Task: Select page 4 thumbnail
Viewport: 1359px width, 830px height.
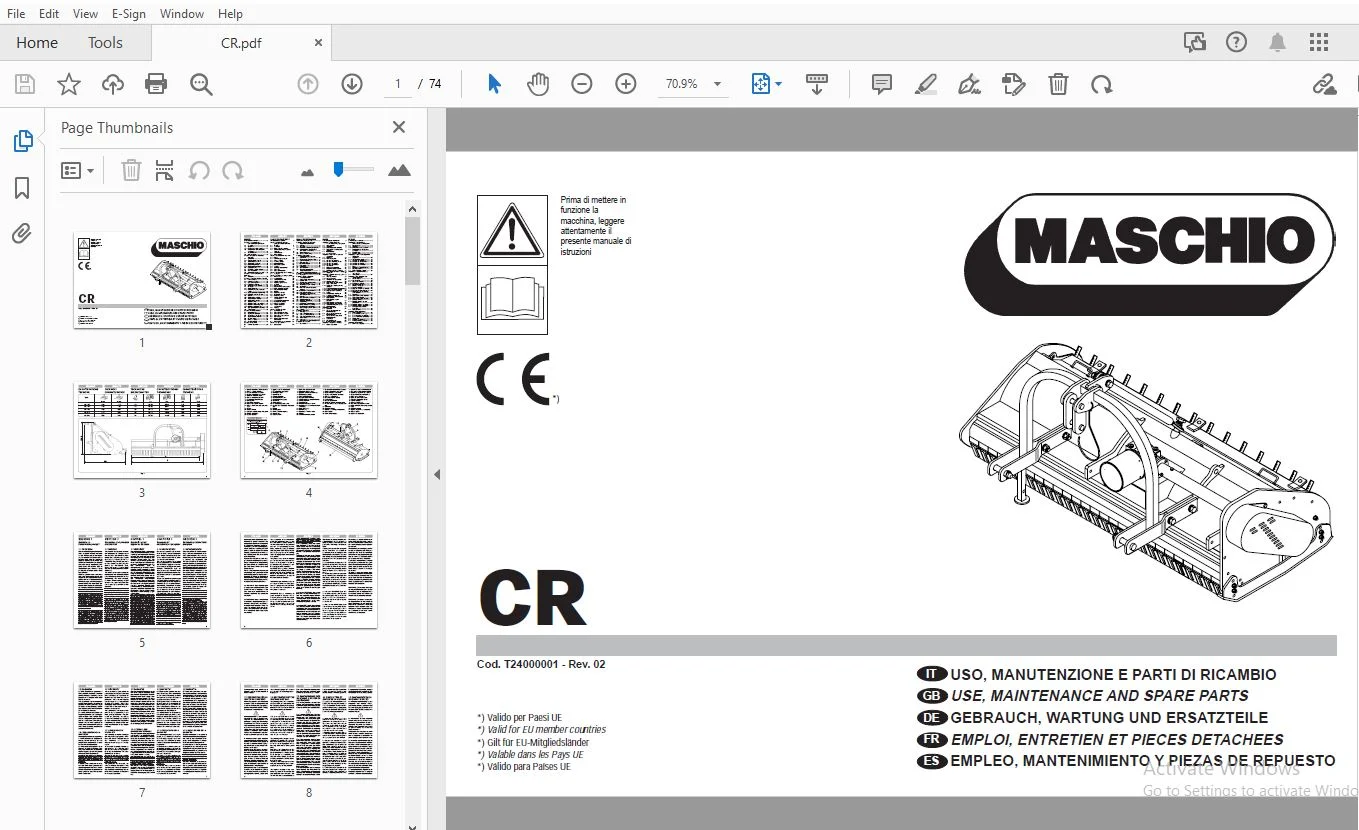Action: (x=309, y=430)
